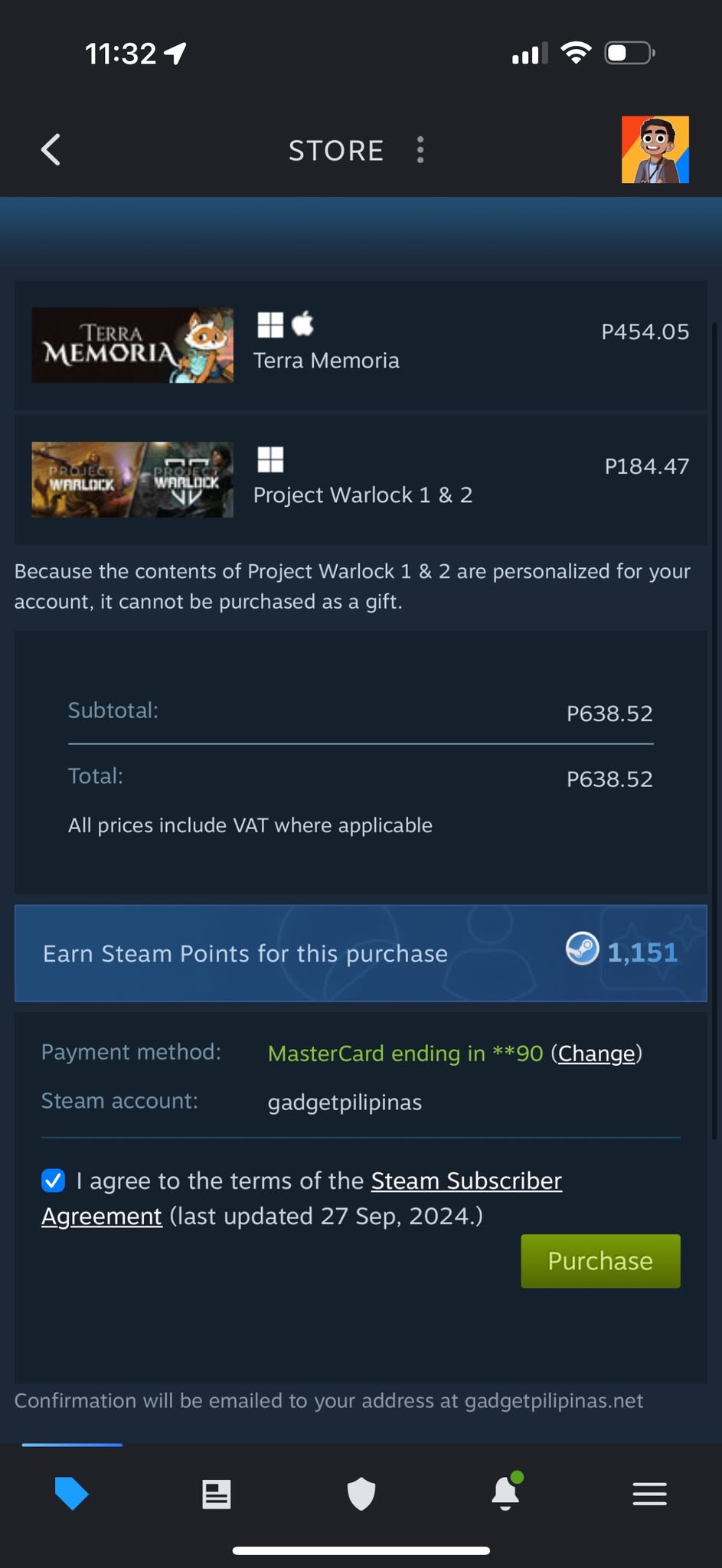Click the profile avatar
This screenshot has height=1568, width=722.
click(655, 149)
